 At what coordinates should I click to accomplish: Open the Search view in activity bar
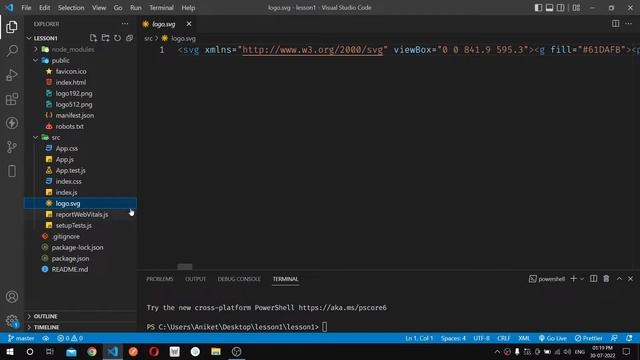click(x=12, y=51)
